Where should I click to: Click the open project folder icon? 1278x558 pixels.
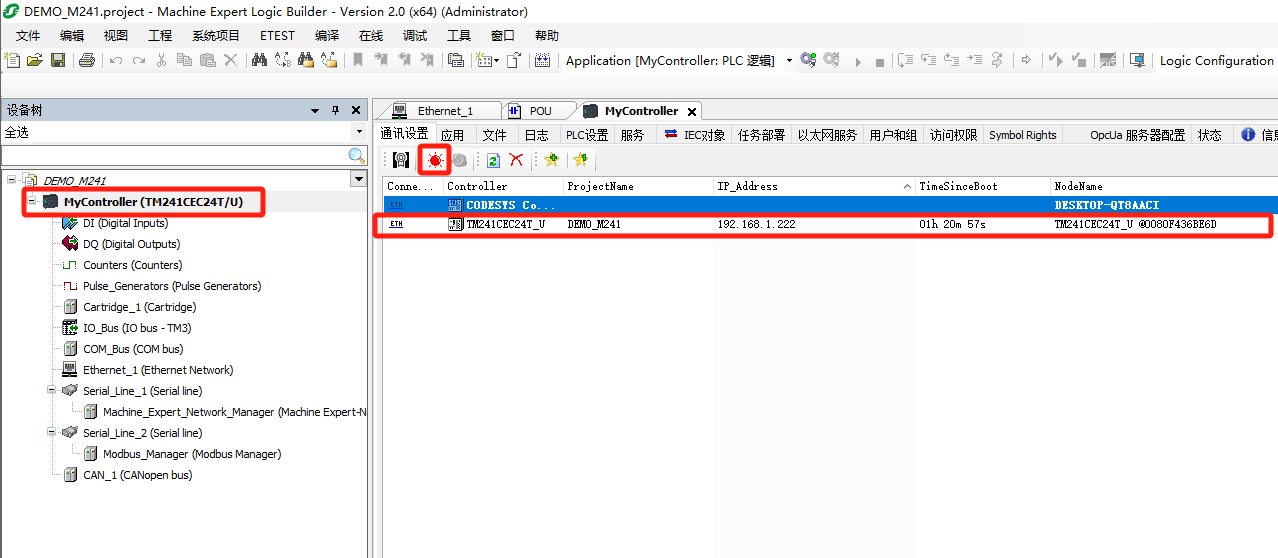point(35,61)
